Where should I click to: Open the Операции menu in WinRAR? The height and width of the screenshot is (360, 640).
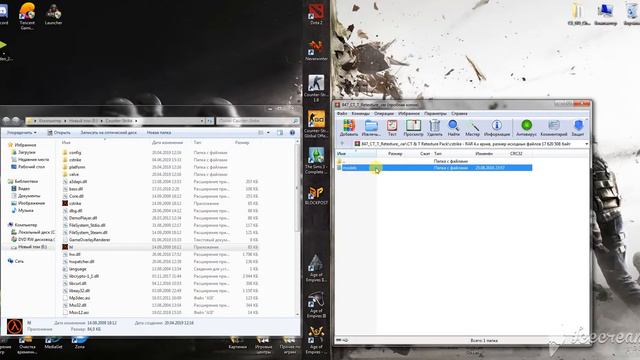tap(384, 113)
